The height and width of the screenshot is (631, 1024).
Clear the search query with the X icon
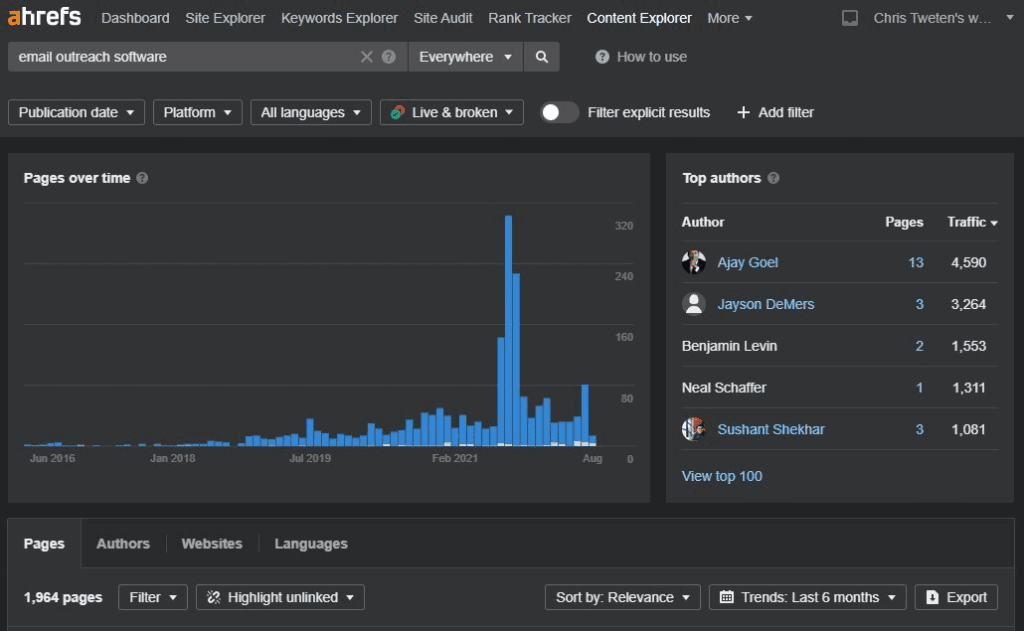click(x=366, y=57)
